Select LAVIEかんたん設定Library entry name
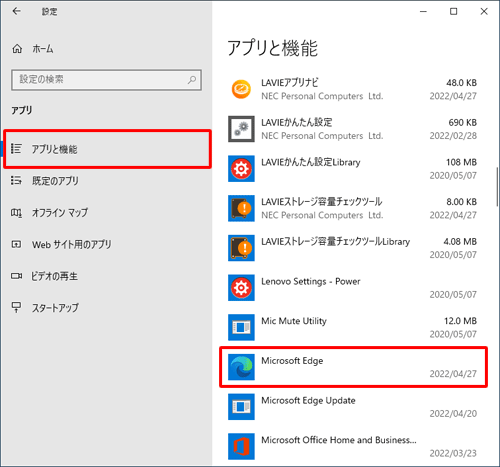 pos(311,162)
